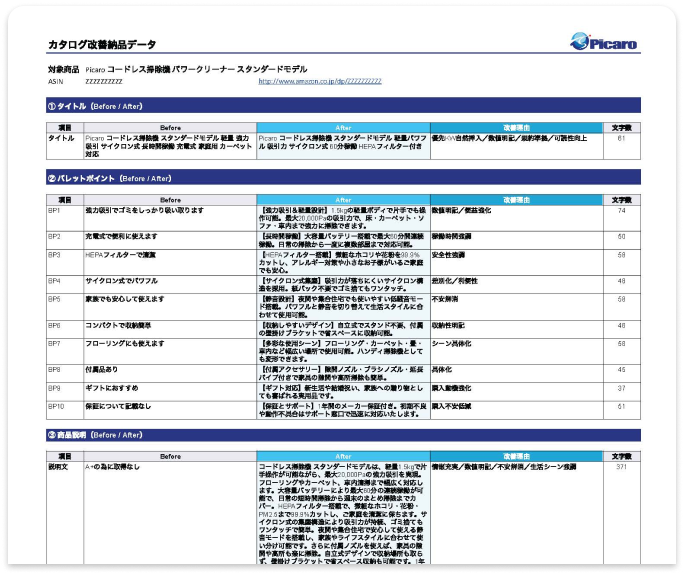The image size is (683, 573).
Task: Click After cell starting 【保証とサポート】
Action: pyautogui.click(x=343, y=410)
